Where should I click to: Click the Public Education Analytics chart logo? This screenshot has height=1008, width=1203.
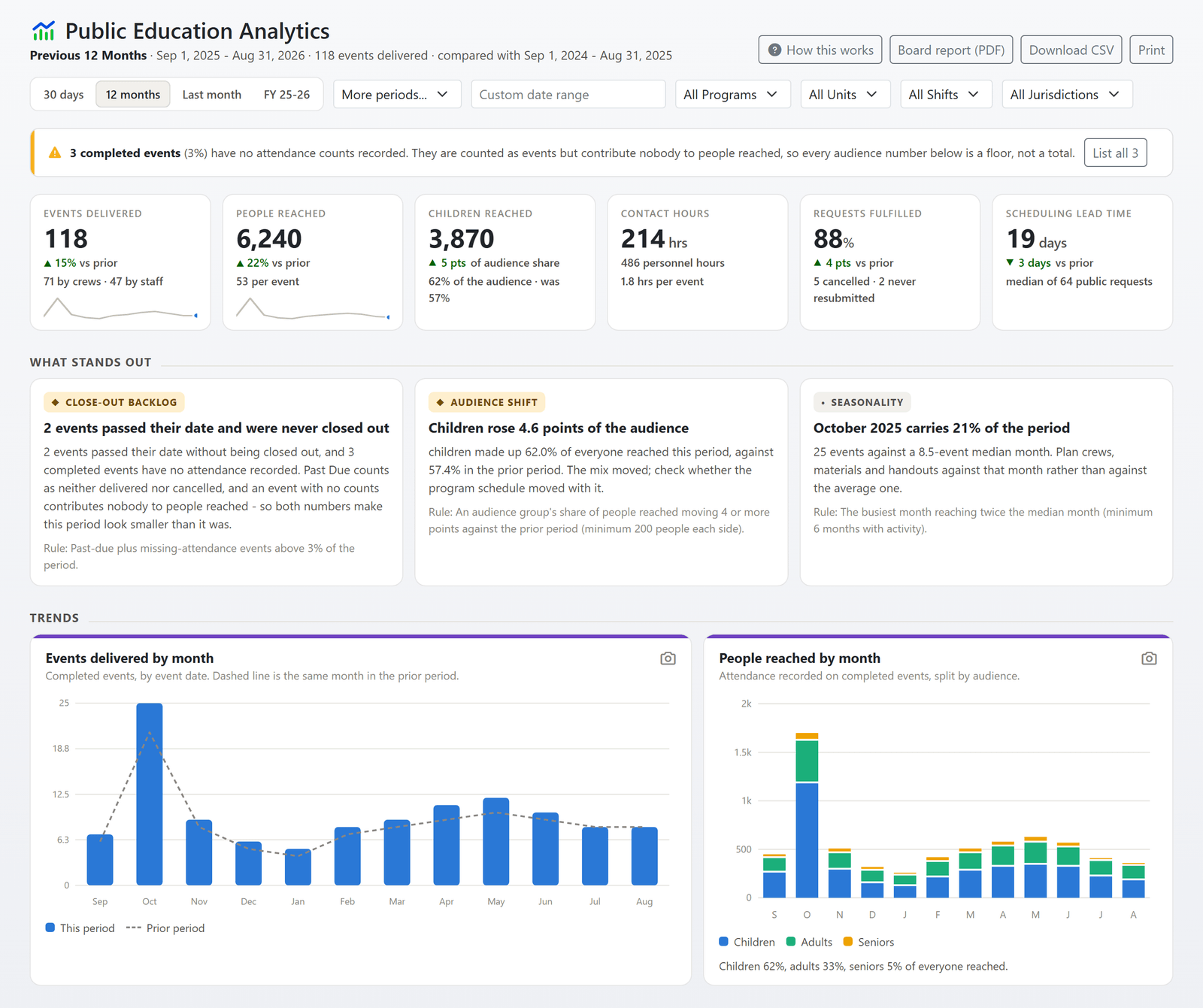click(x=44, y=31)
